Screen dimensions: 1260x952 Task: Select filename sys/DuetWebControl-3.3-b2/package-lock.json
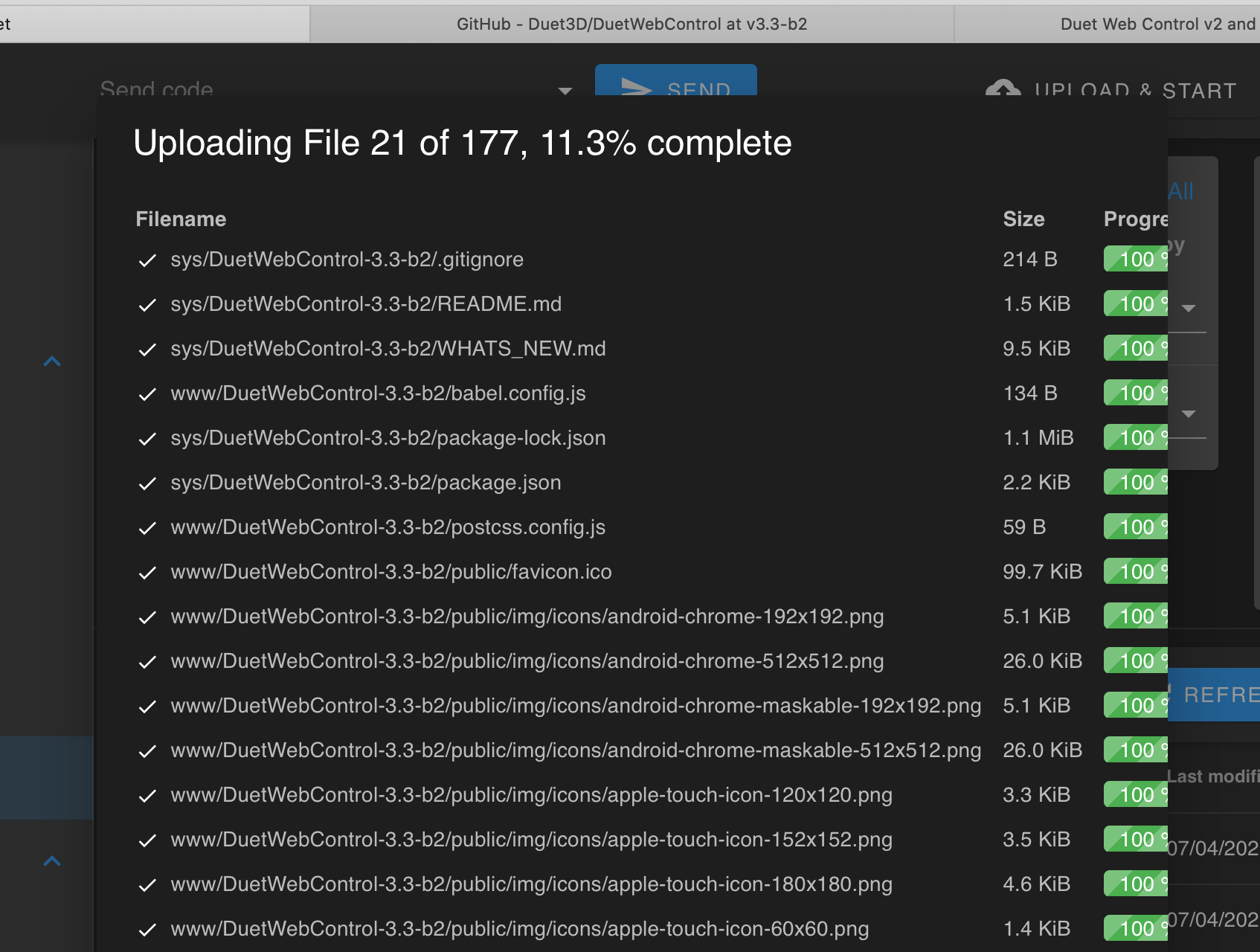[388, 437]
